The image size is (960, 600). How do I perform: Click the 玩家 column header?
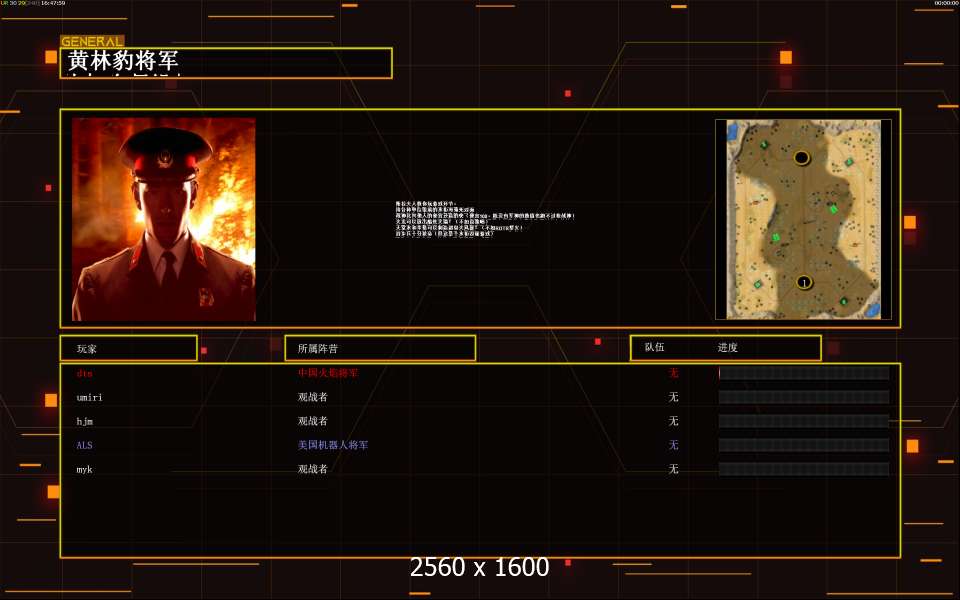click(x=86, y=349)
